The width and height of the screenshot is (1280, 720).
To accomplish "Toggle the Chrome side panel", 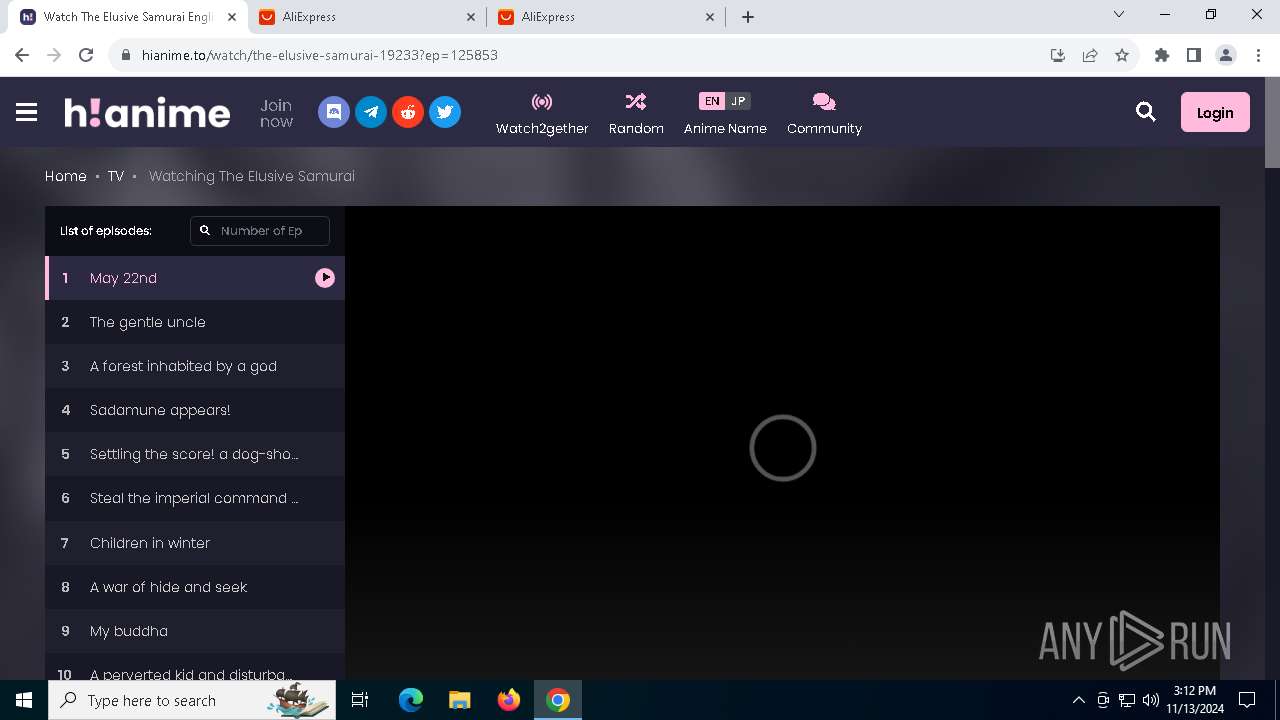I will 1194,55.
